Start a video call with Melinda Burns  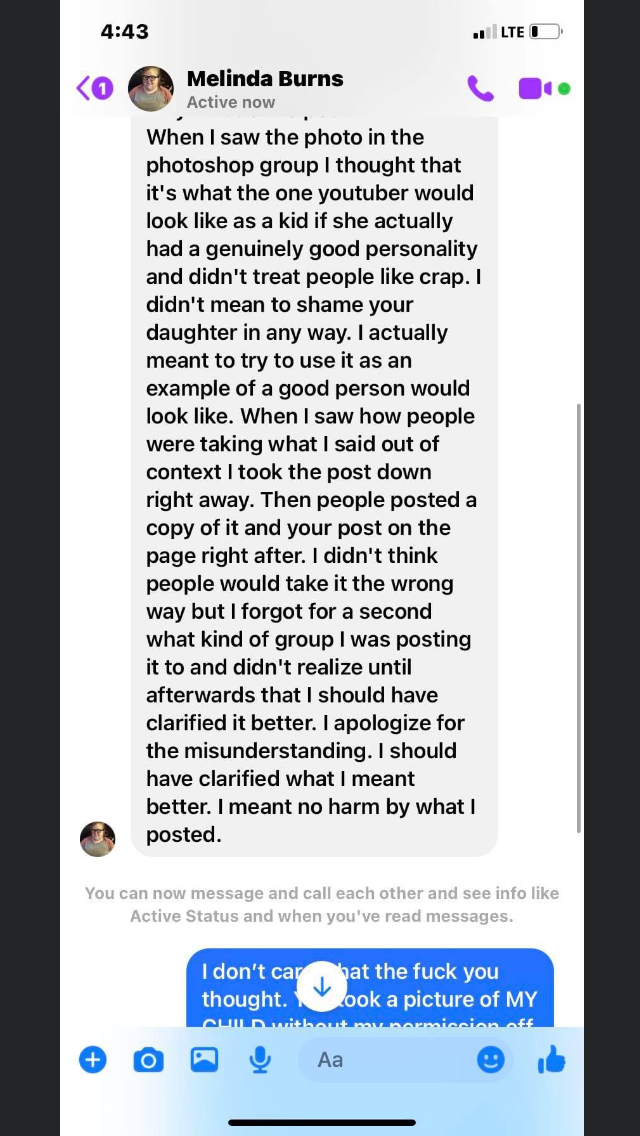point(535,88)
